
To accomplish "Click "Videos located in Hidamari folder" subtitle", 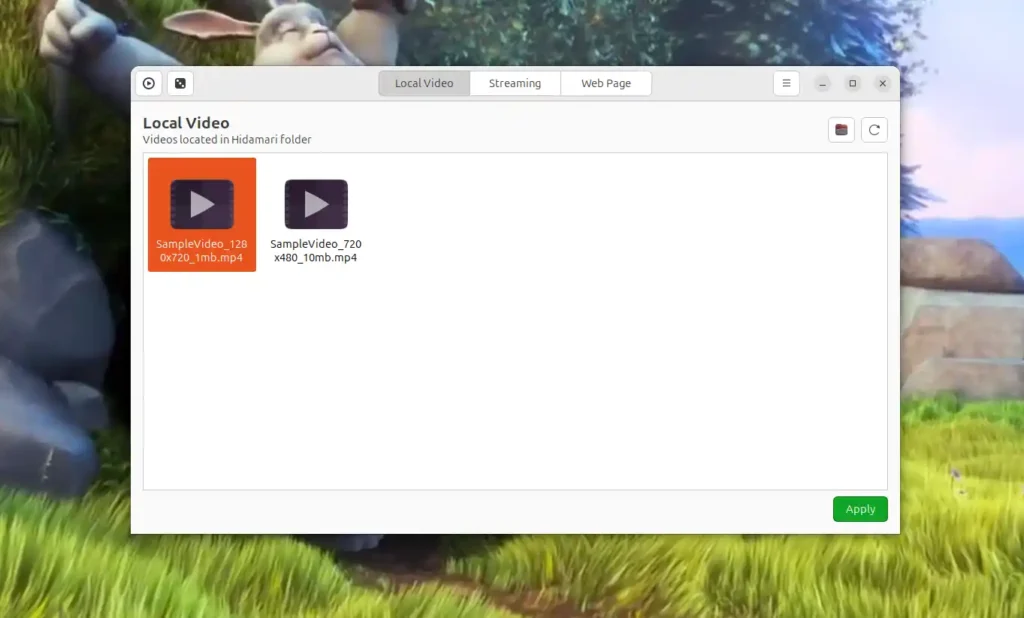I will coord(227,140).
